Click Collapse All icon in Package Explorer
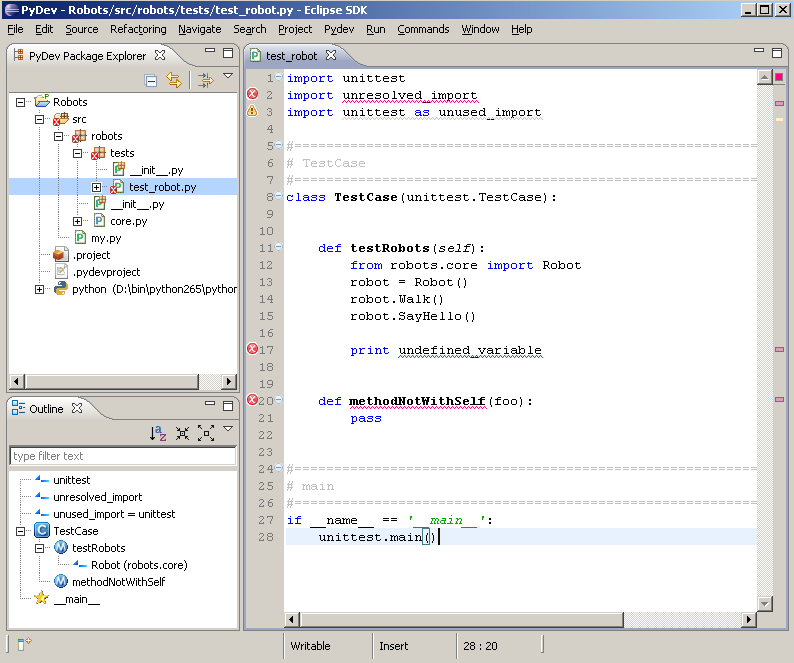This screenshot has width=794, height=663. 150,81
